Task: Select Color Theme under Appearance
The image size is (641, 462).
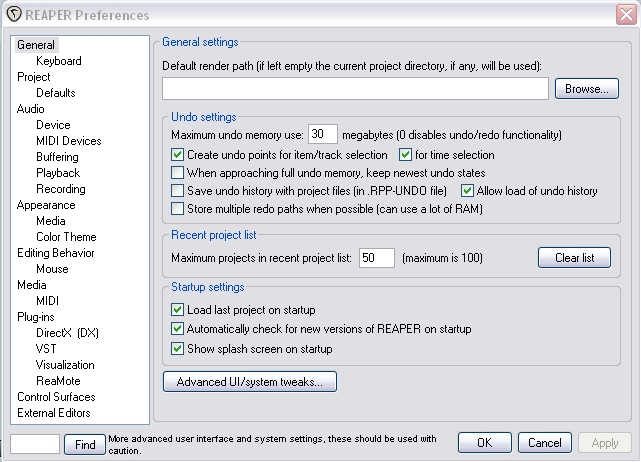Action: pos(66,237)
